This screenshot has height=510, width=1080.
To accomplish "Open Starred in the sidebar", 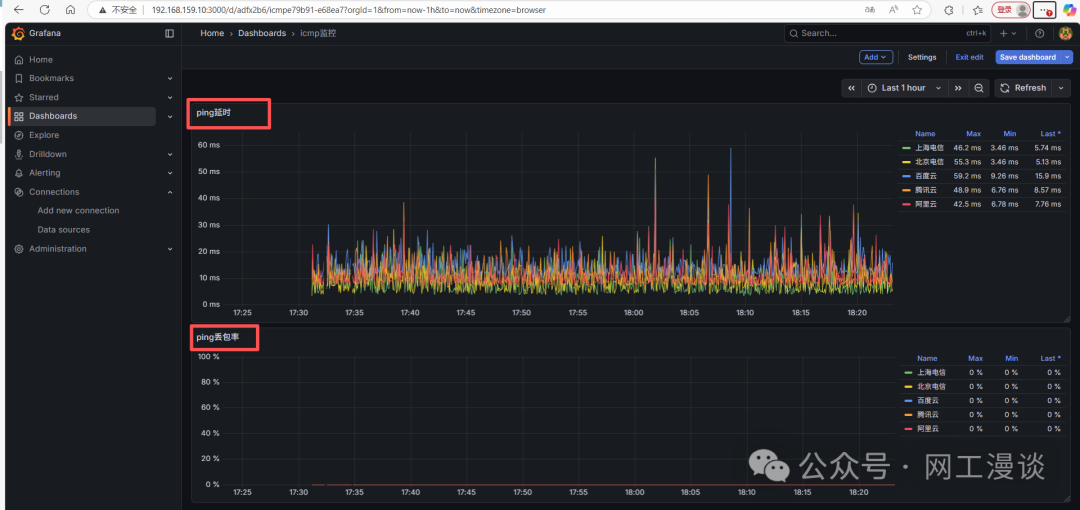I will click(x=43, y=97).
